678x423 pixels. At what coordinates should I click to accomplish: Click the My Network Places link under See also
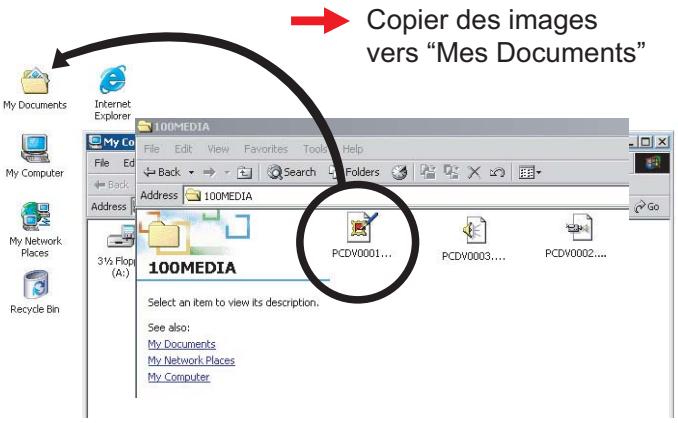point(191,360)
